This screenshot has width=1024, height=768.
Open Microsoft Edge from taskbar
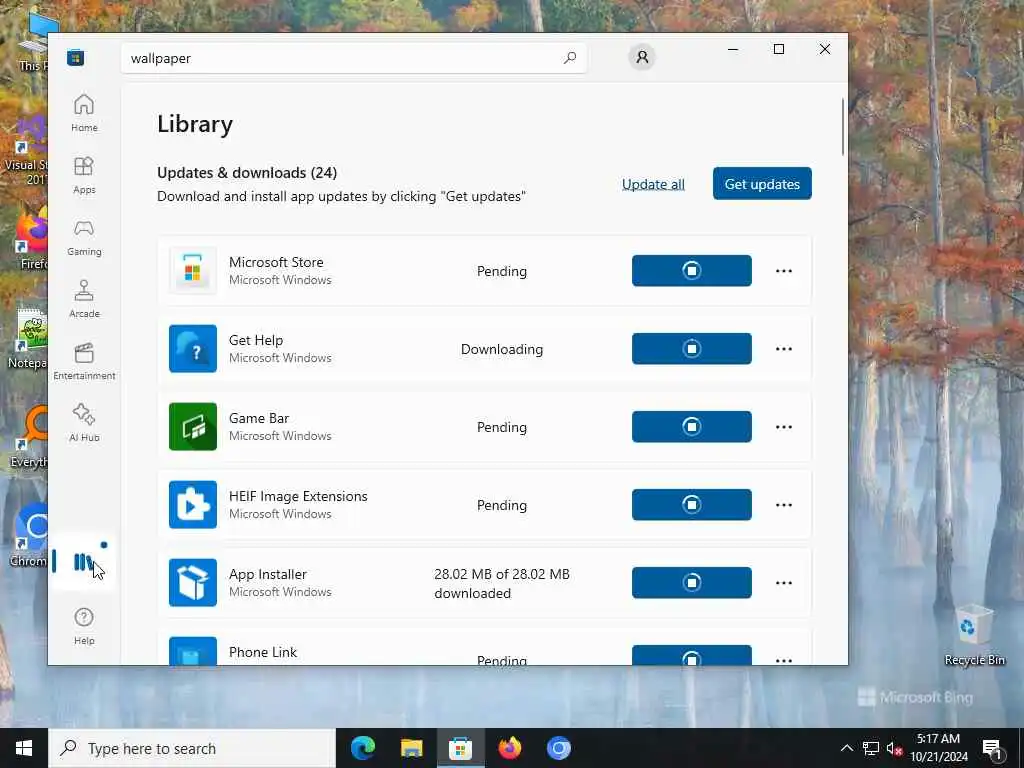coord(362,748)
